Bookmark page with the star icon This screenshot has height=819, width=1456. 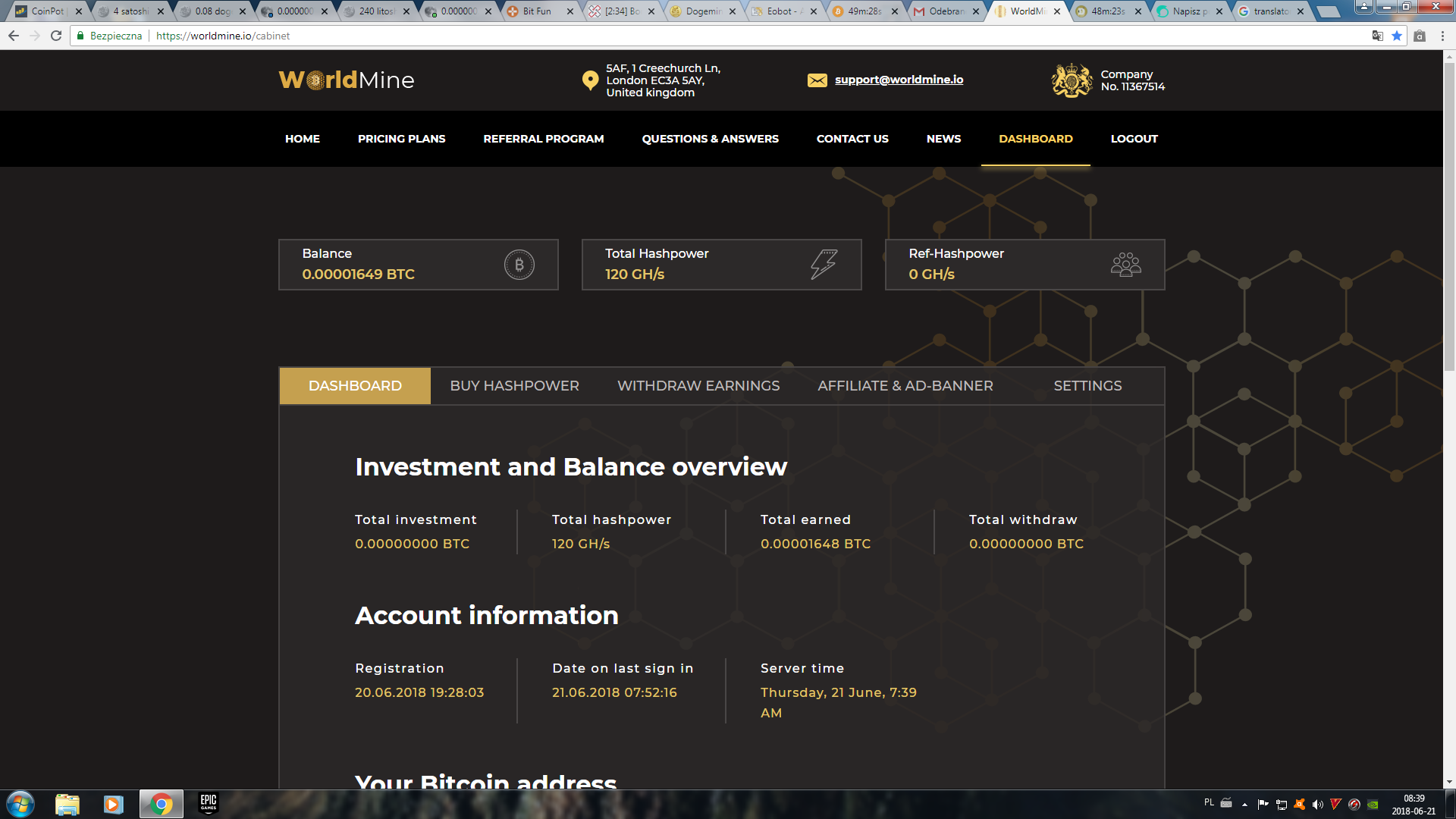click(1397, 36)
